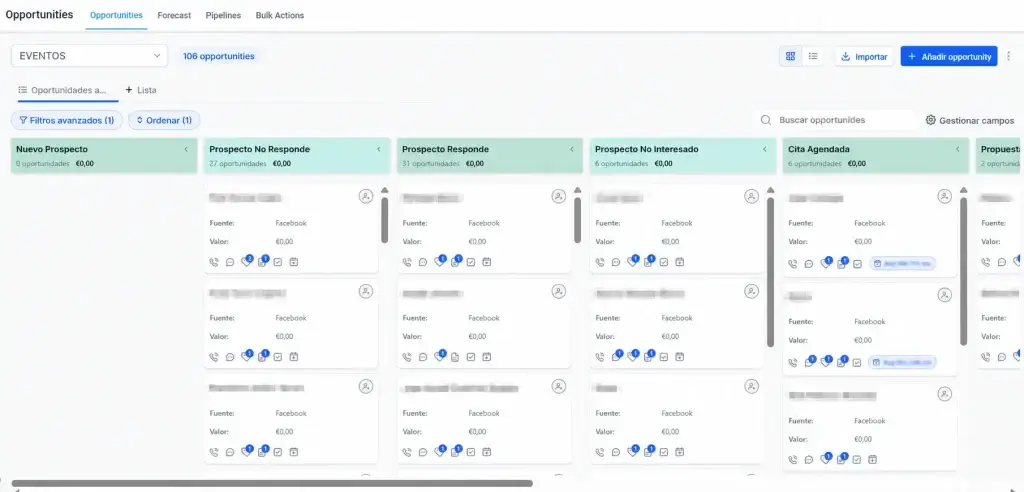Open the Bulk Actions tab
Screen dimensions: 1024x492
tap(280, 15)
